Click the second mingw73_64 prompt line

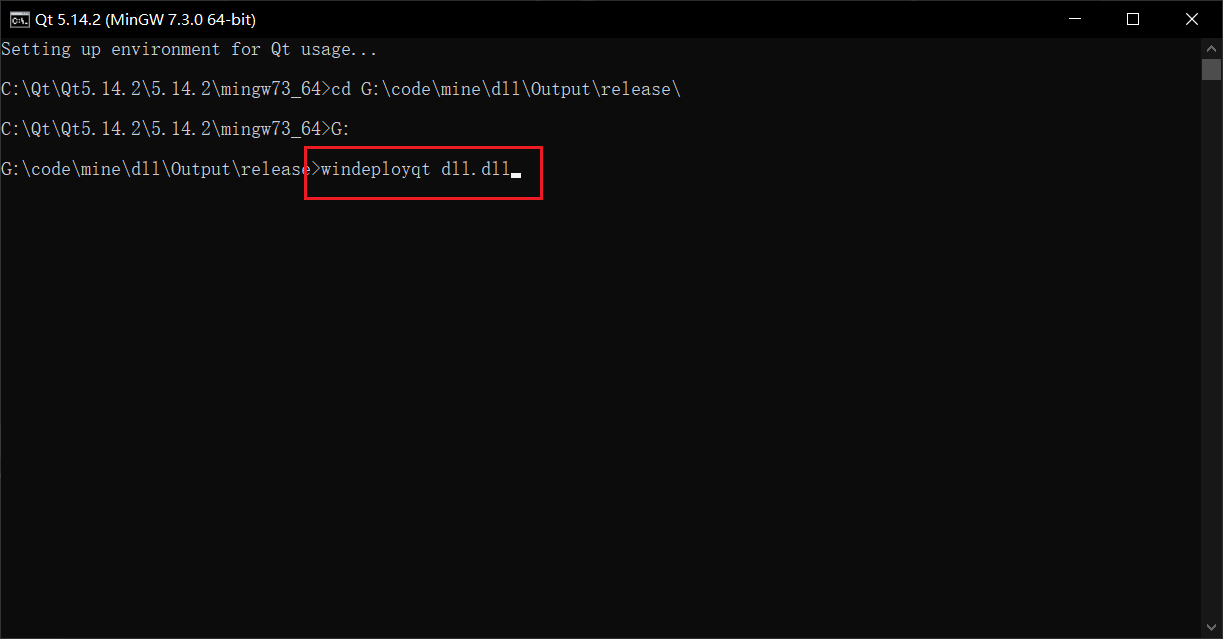pyautogui.click(x=176, y=129)
